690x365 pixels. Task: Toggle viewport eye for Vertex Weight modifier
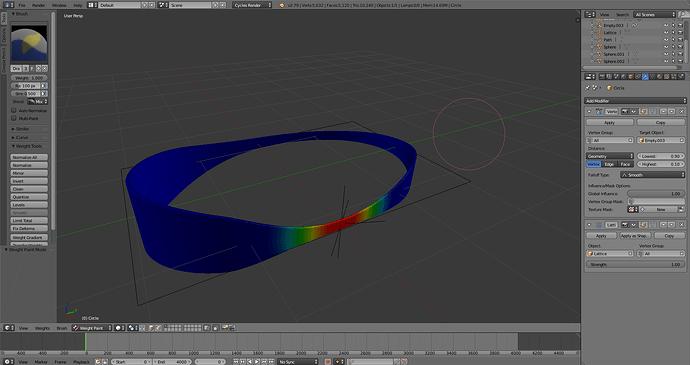click(x=634, y=111)
